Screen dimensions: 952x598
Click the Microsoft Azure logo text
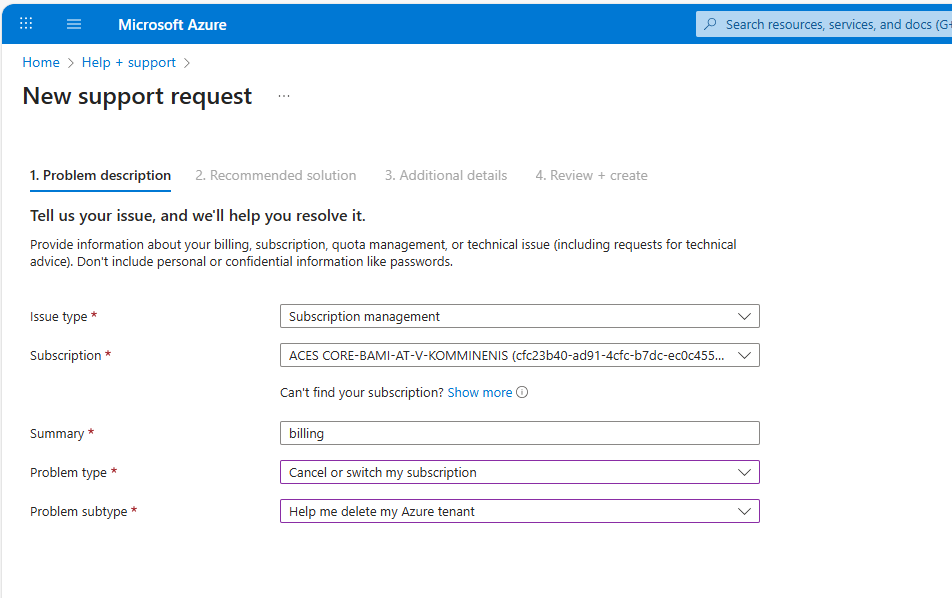tap(172, 25)
